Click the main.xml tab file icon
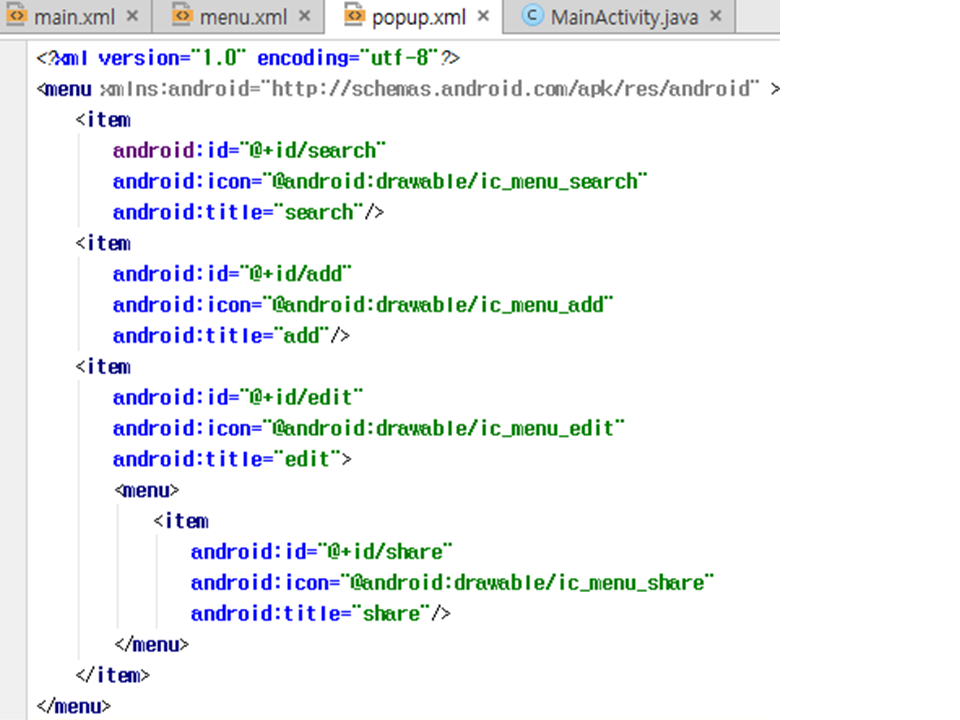The width and height of the screenshot is (960, 720). pyautogui.click(x=17, y=17)
